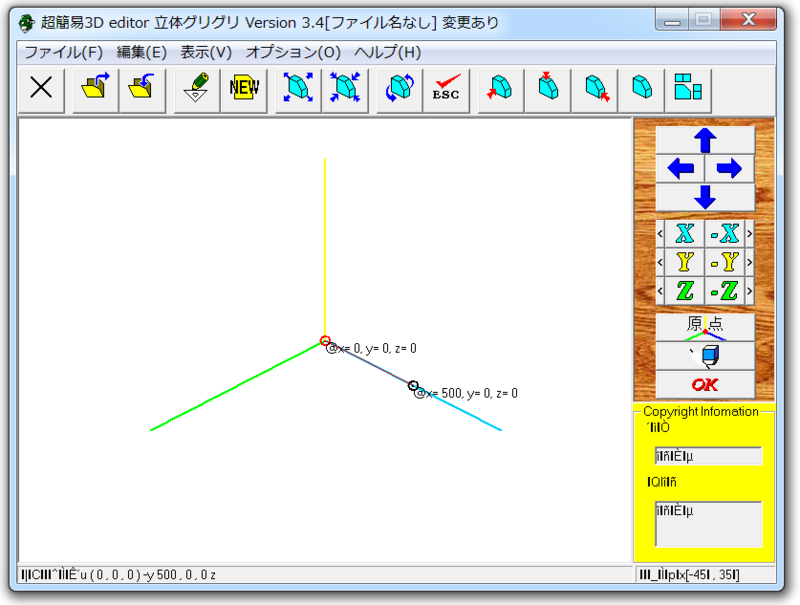Select the eraser edit tool icon
Screen dimensions: 800x605
pos(194,90)
